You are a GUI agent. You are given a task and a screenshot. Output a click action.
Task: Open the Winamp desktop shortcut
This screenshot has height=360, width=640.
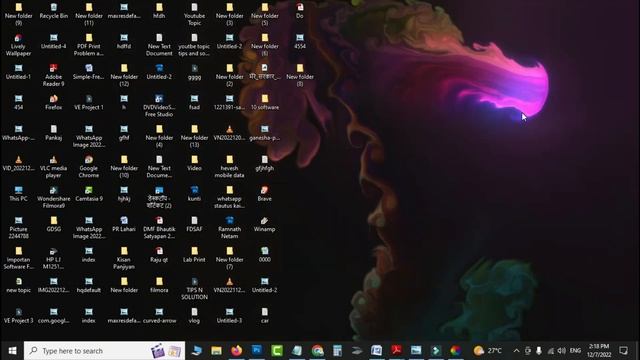coord(264,224)
